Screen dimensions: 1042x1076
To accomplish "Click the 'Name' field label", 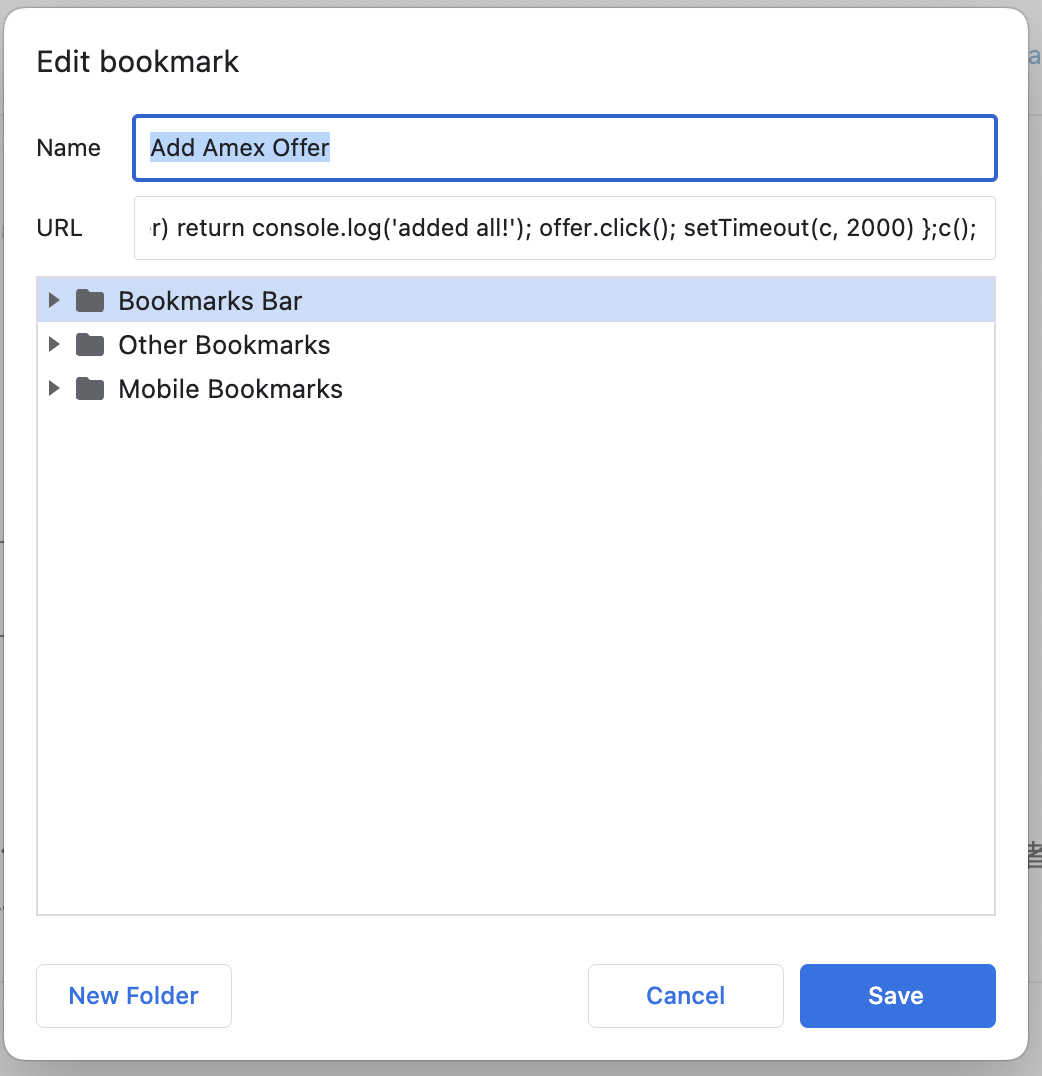I will click(x=69, y=148).
